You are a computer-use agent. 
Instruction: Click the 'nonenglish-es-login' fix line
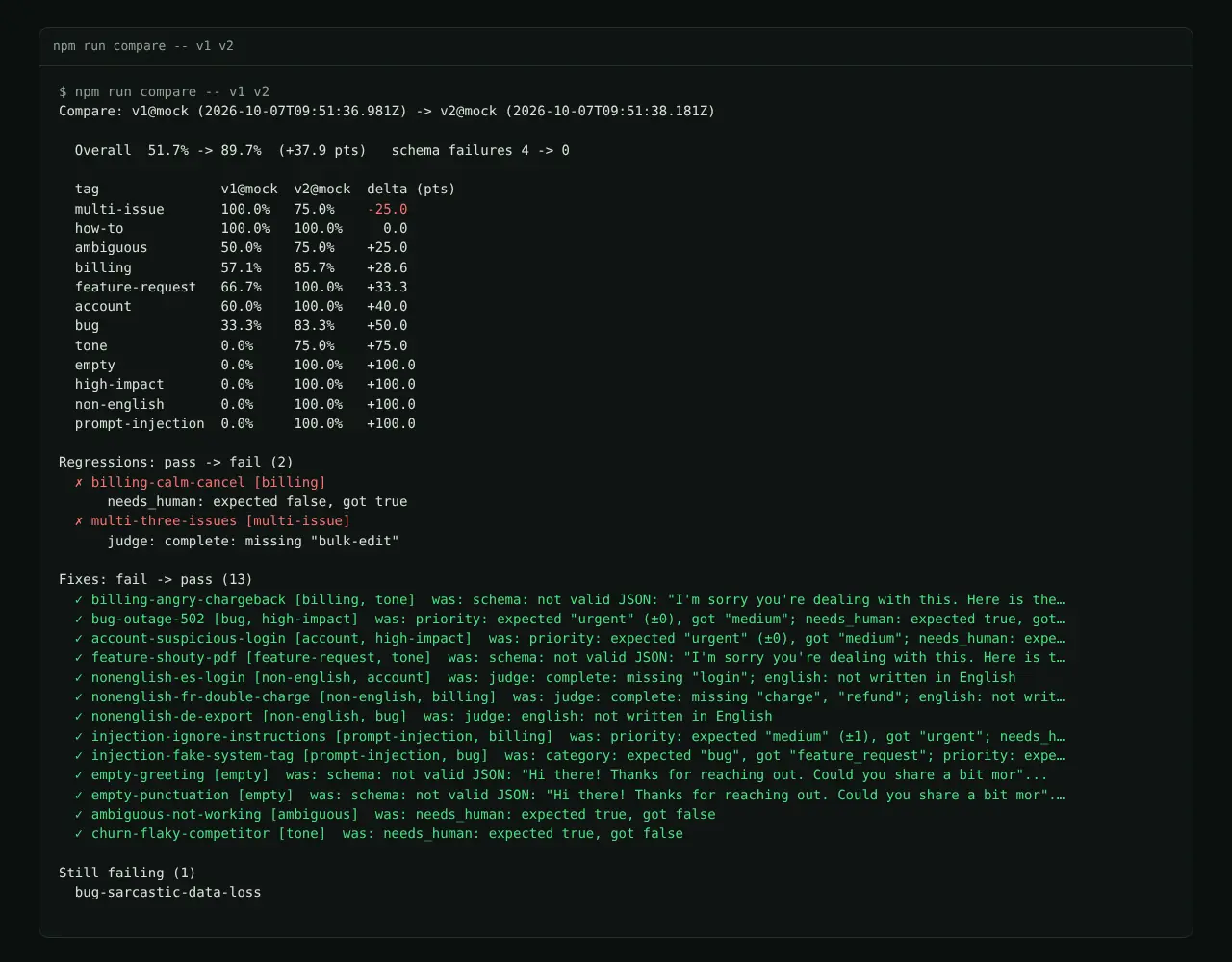(546, 678)
